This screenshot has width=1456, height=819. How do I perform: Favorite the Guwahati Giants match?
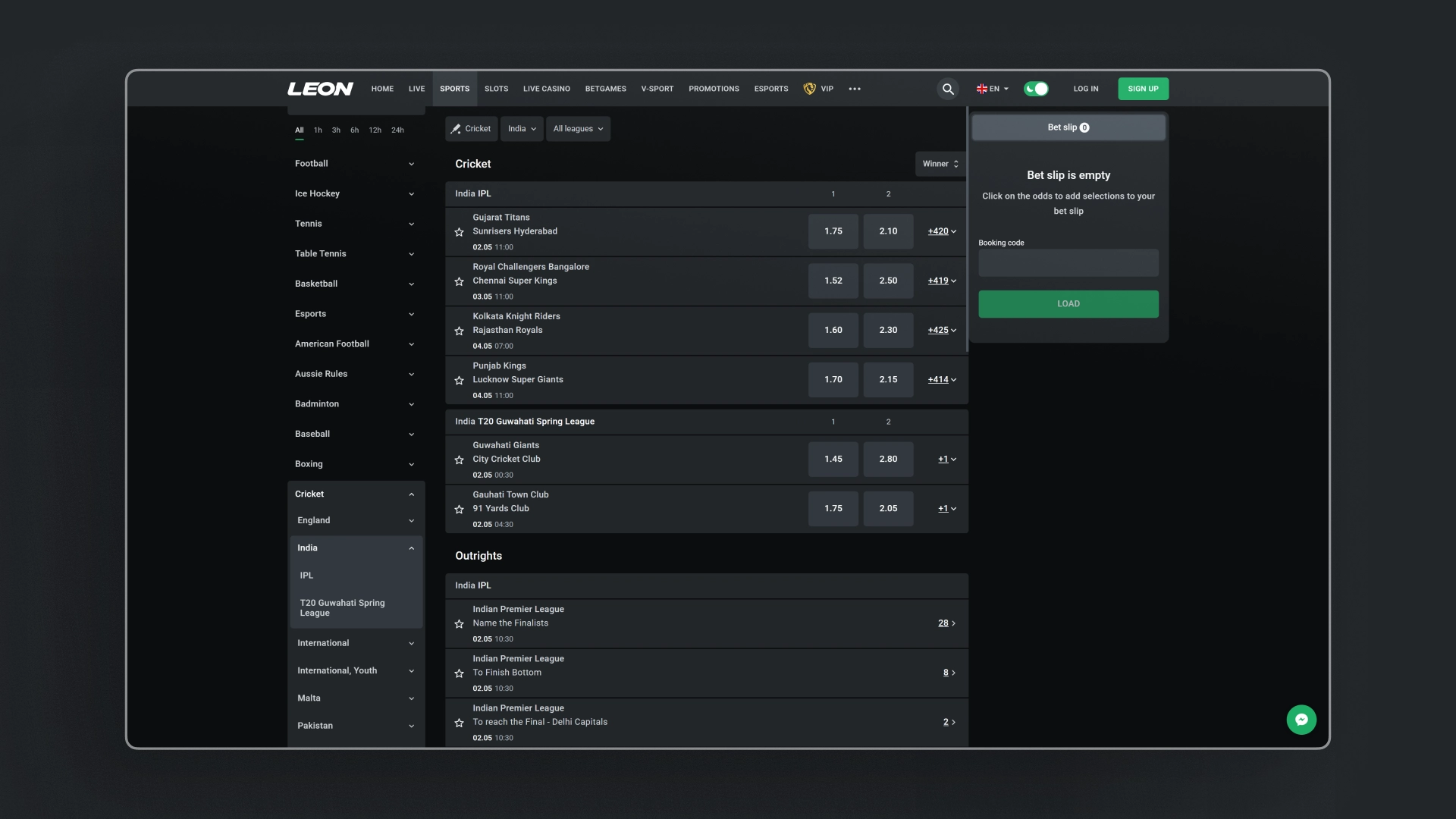459,460
